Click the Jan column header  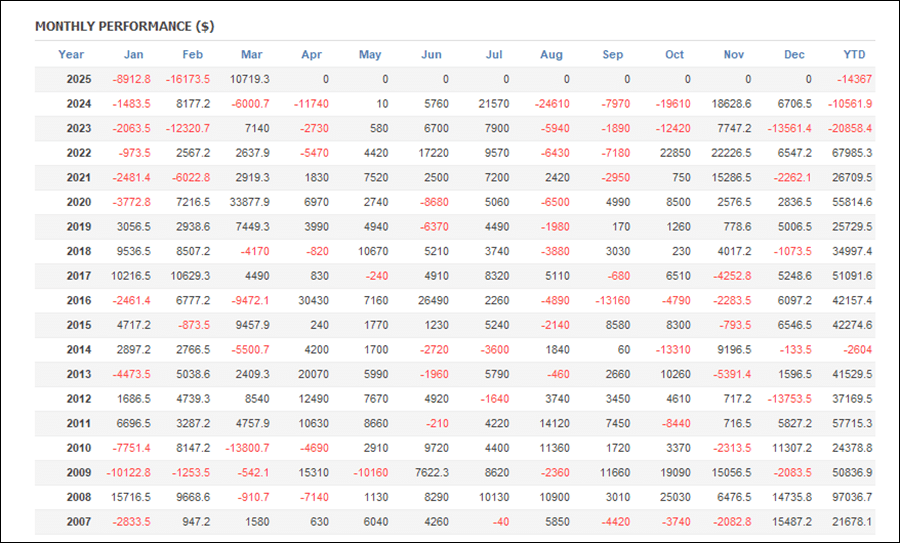point(134,55)
